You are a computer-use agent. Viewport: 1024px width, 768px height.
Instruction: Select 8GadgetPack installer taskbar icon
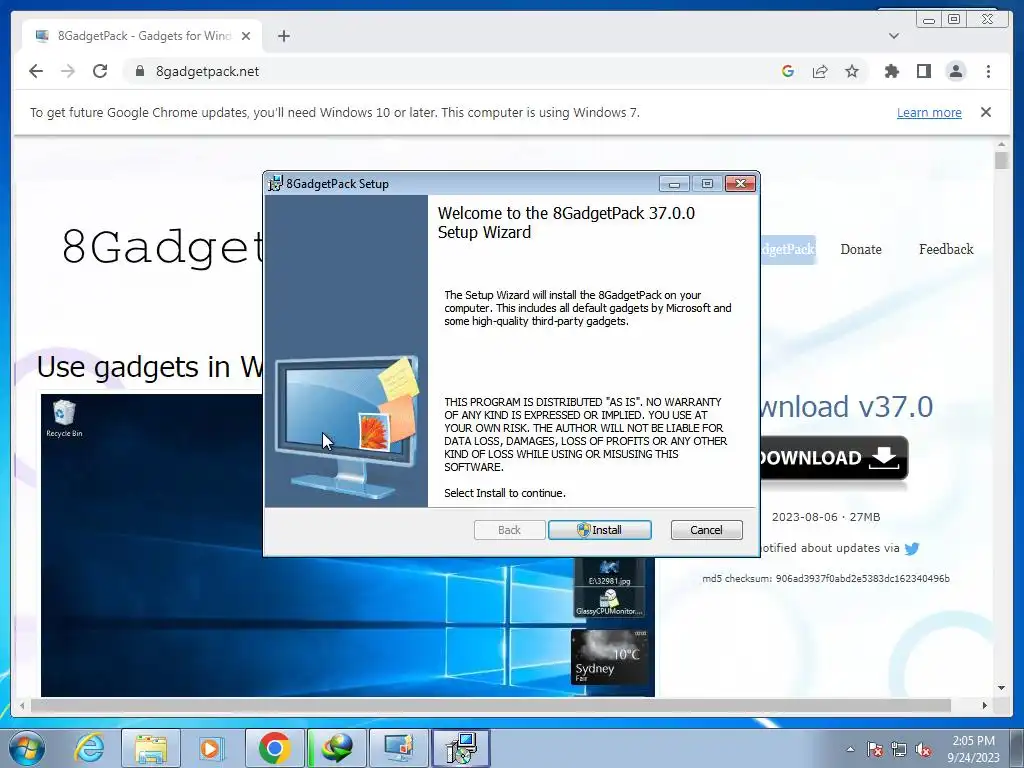461,748
